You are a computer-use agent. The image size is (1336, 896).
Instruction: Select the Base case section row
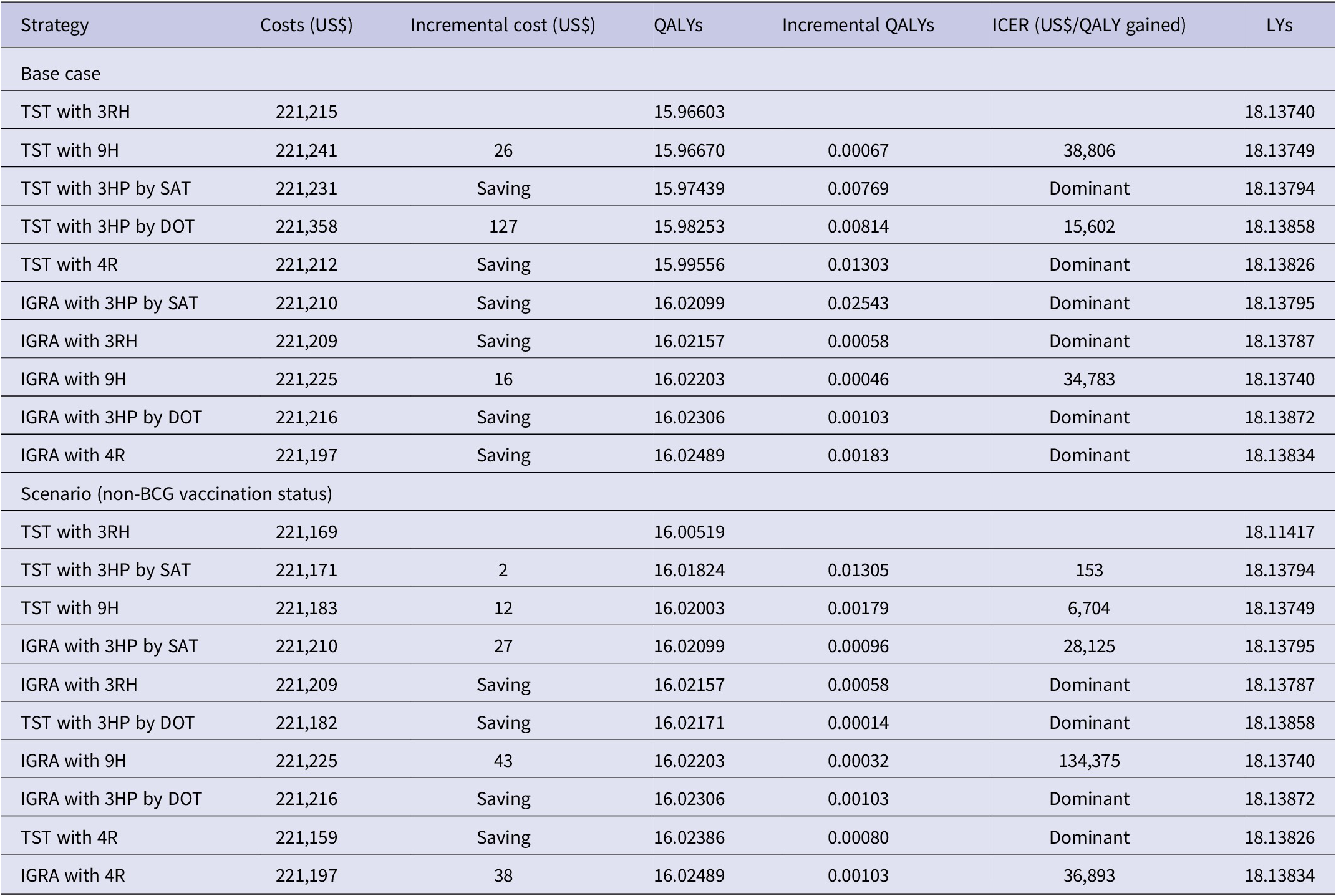click(61, 74)
